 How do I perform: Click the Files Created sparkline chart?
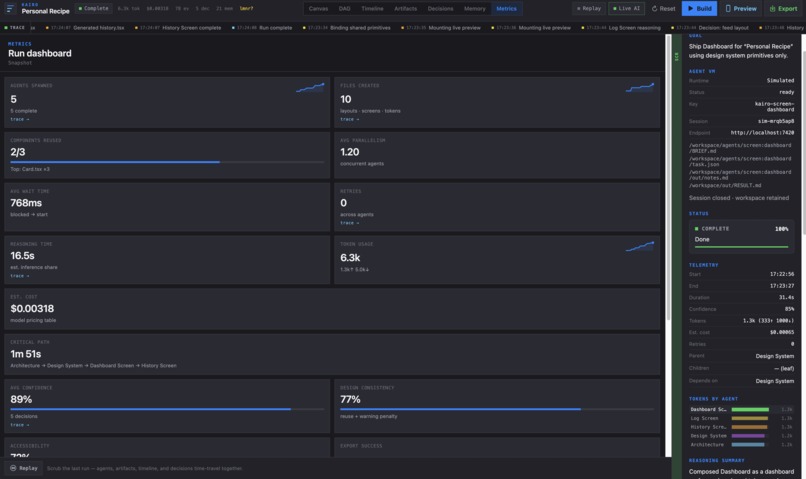pyautogui.click(x=640, y=88)
